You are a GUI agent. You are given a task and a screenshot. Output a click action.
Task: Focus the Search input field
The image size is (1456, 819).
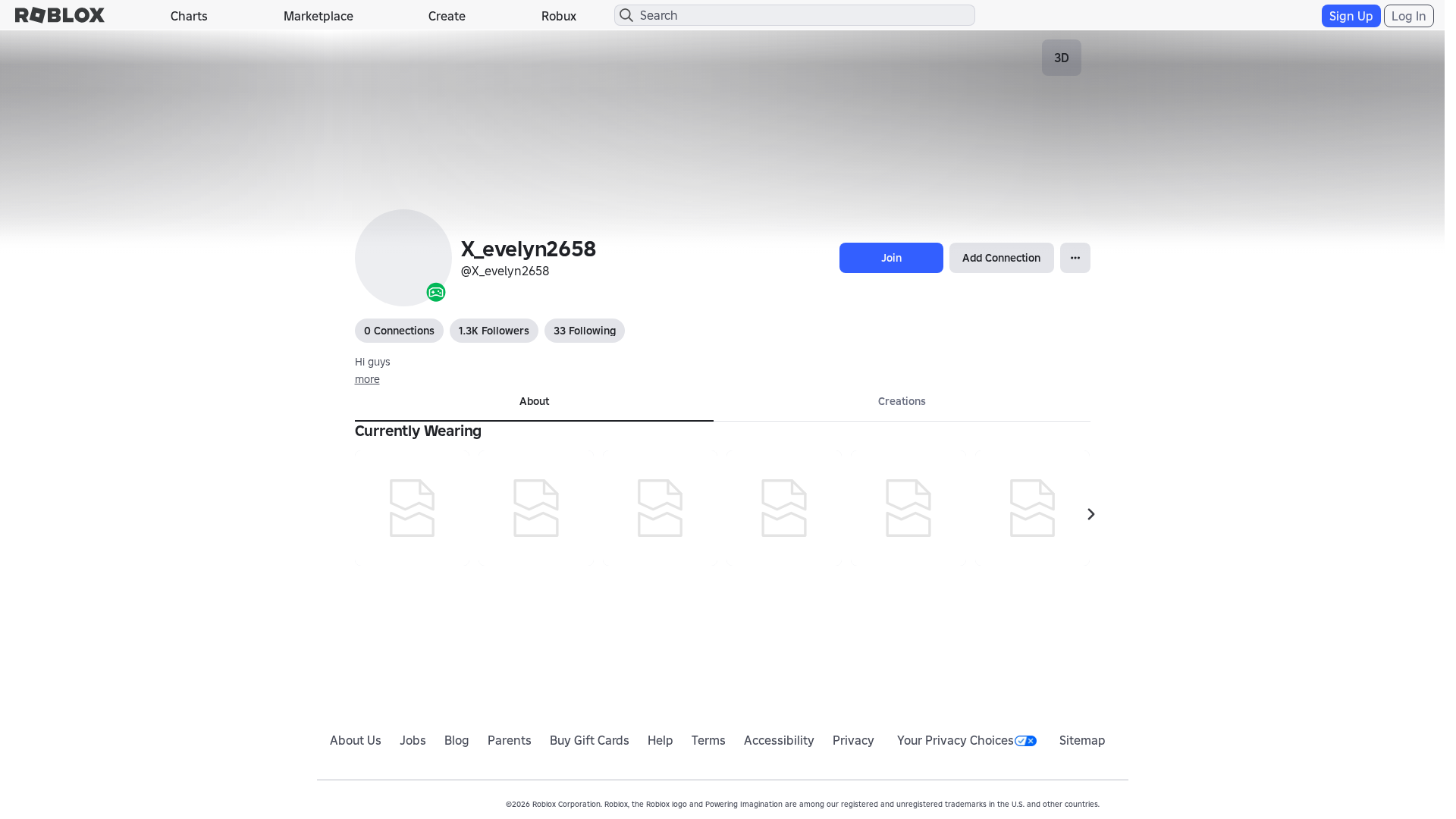795,15
